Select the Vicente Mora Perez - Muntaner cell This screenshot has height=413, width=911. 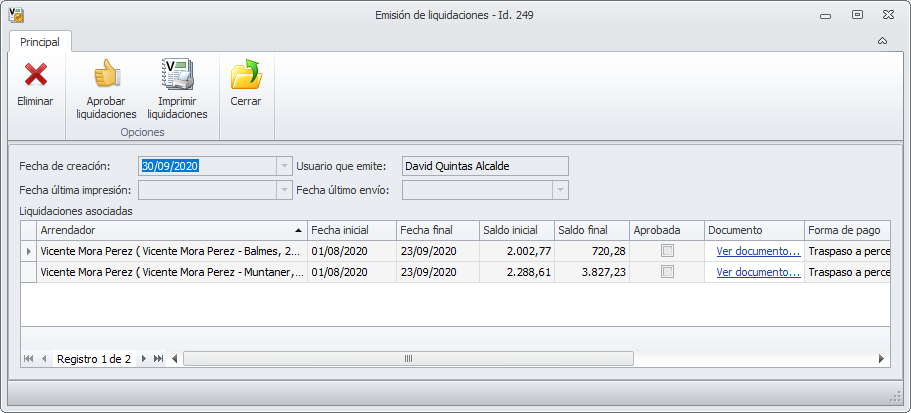[172, 272]
